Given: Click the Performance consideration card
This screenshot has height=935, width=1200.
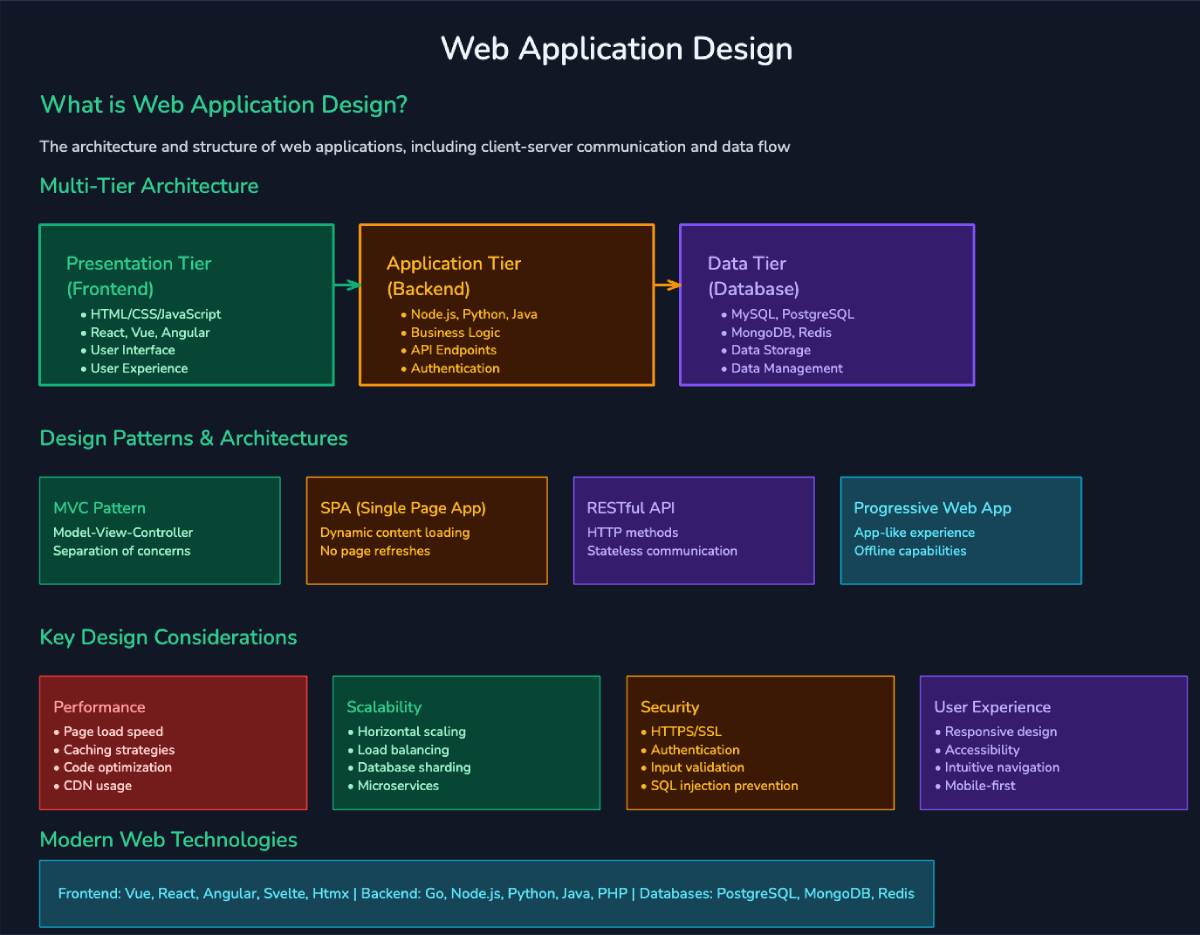Looking at the screenshot, I should [173, 742].
